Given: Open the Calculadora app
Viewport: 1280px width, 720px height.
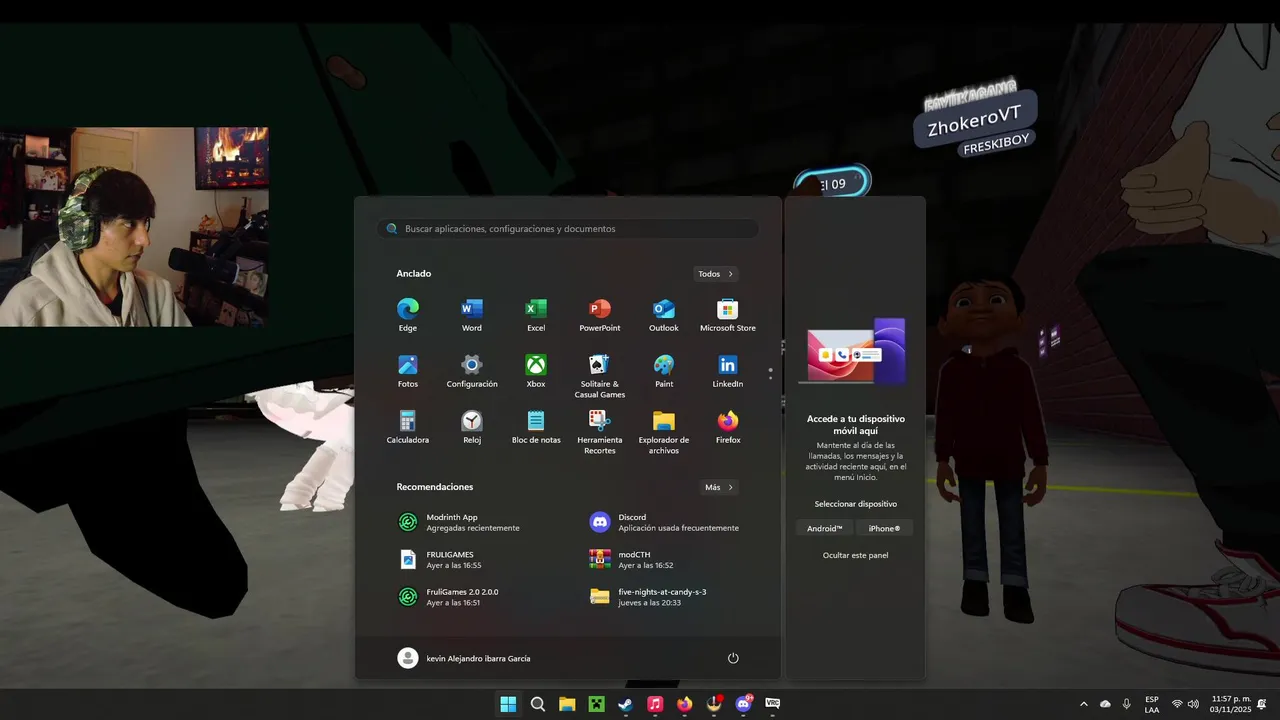Looking at the screenshot, I should click(x=407, y=427).
